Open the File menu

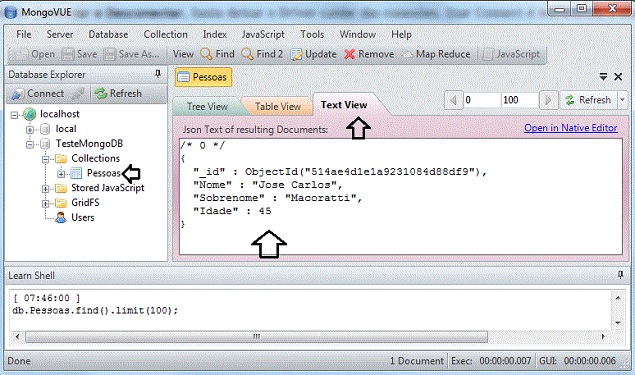23,34
